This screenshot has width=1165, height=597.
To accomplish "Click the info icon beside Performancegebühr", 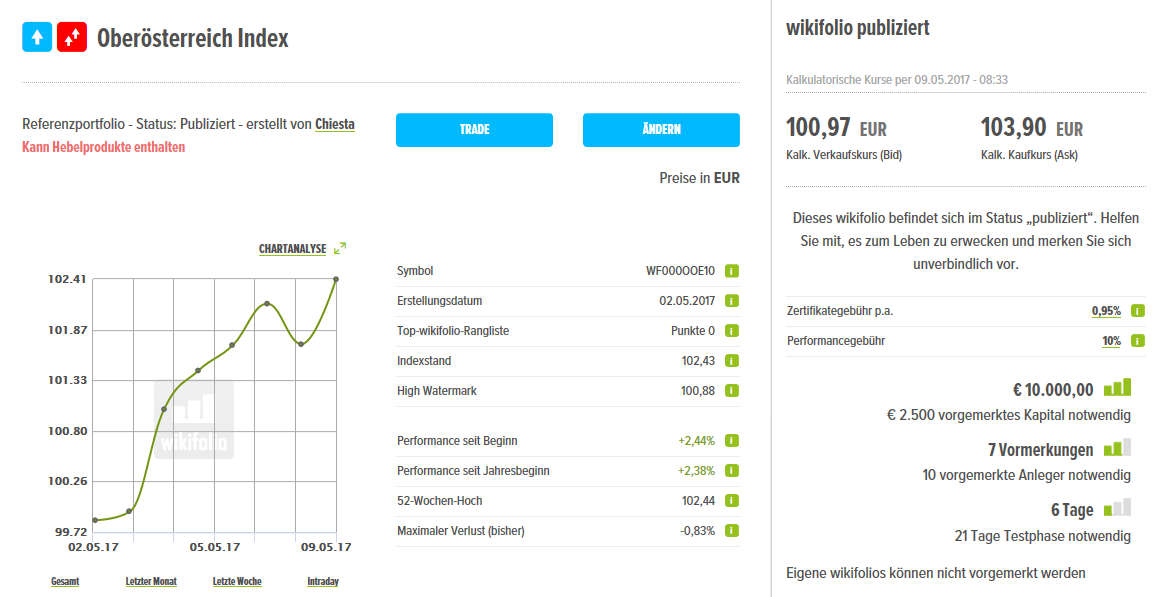I will point(1136,340).
